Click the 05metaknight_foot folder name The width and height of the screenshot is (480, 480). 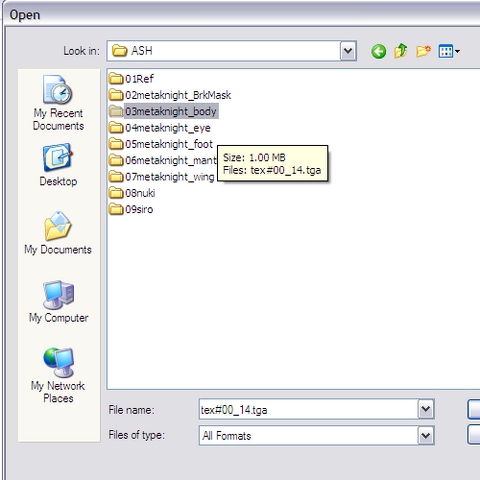coord(169,144)
